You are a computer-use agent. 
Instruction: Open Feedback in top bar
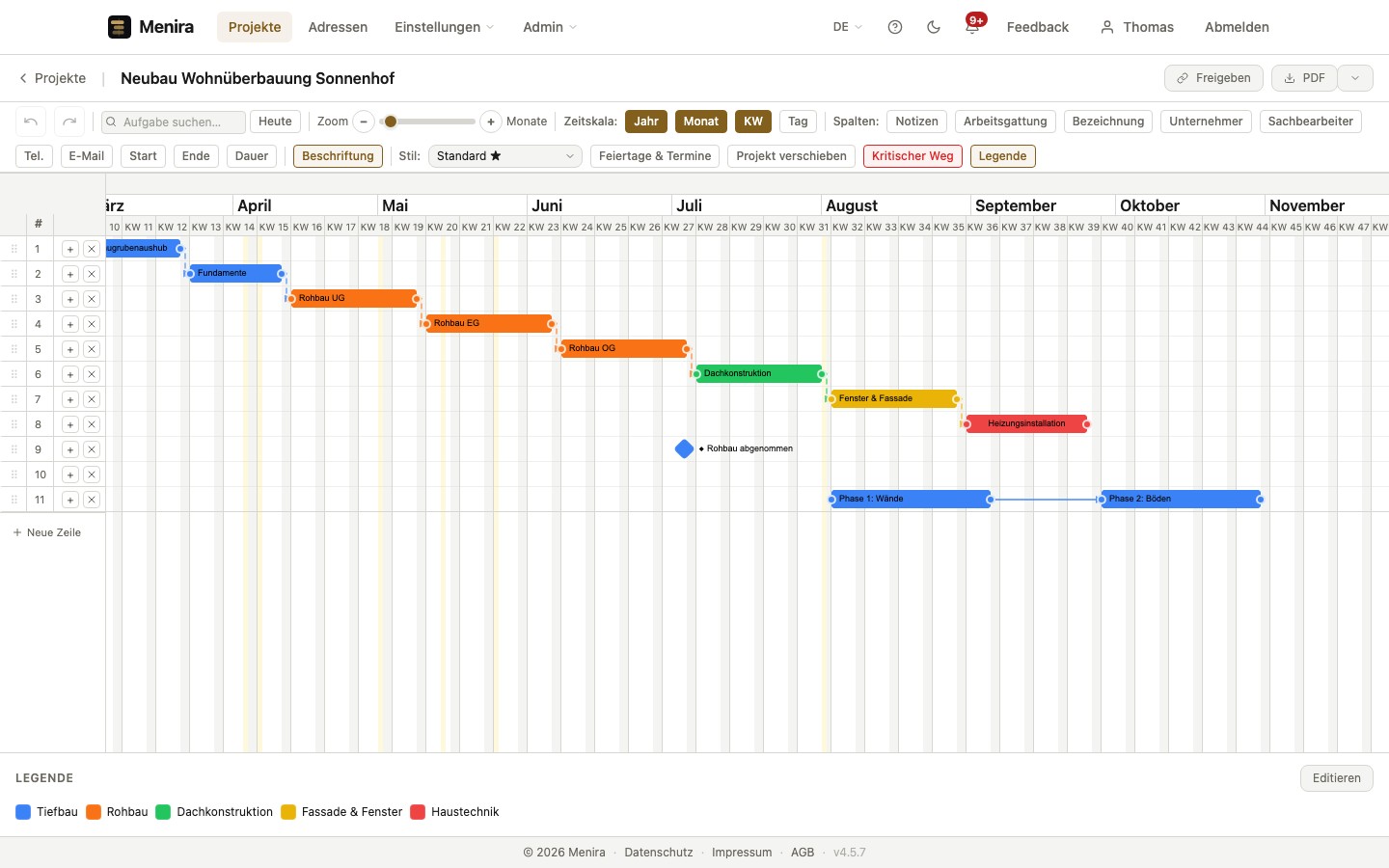pos(1038,27)
